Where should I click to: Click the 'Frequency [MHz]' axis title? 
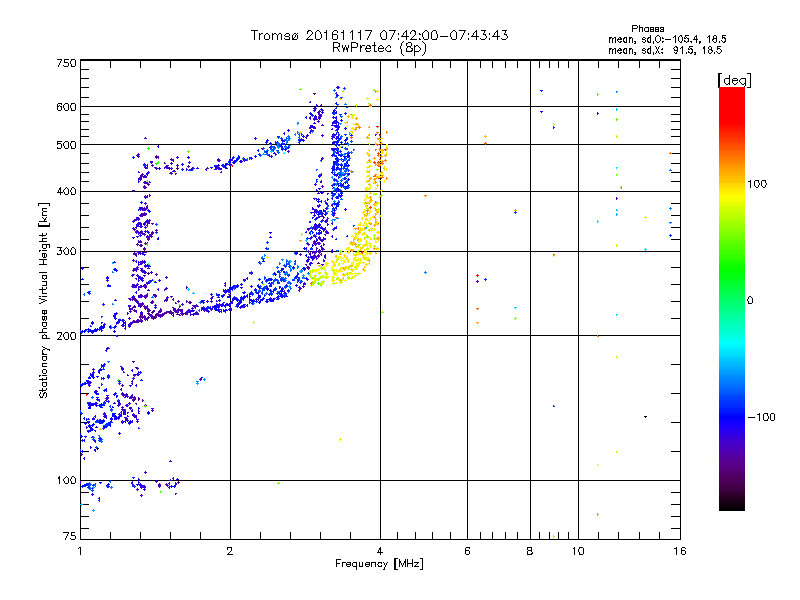coord(379,564)
